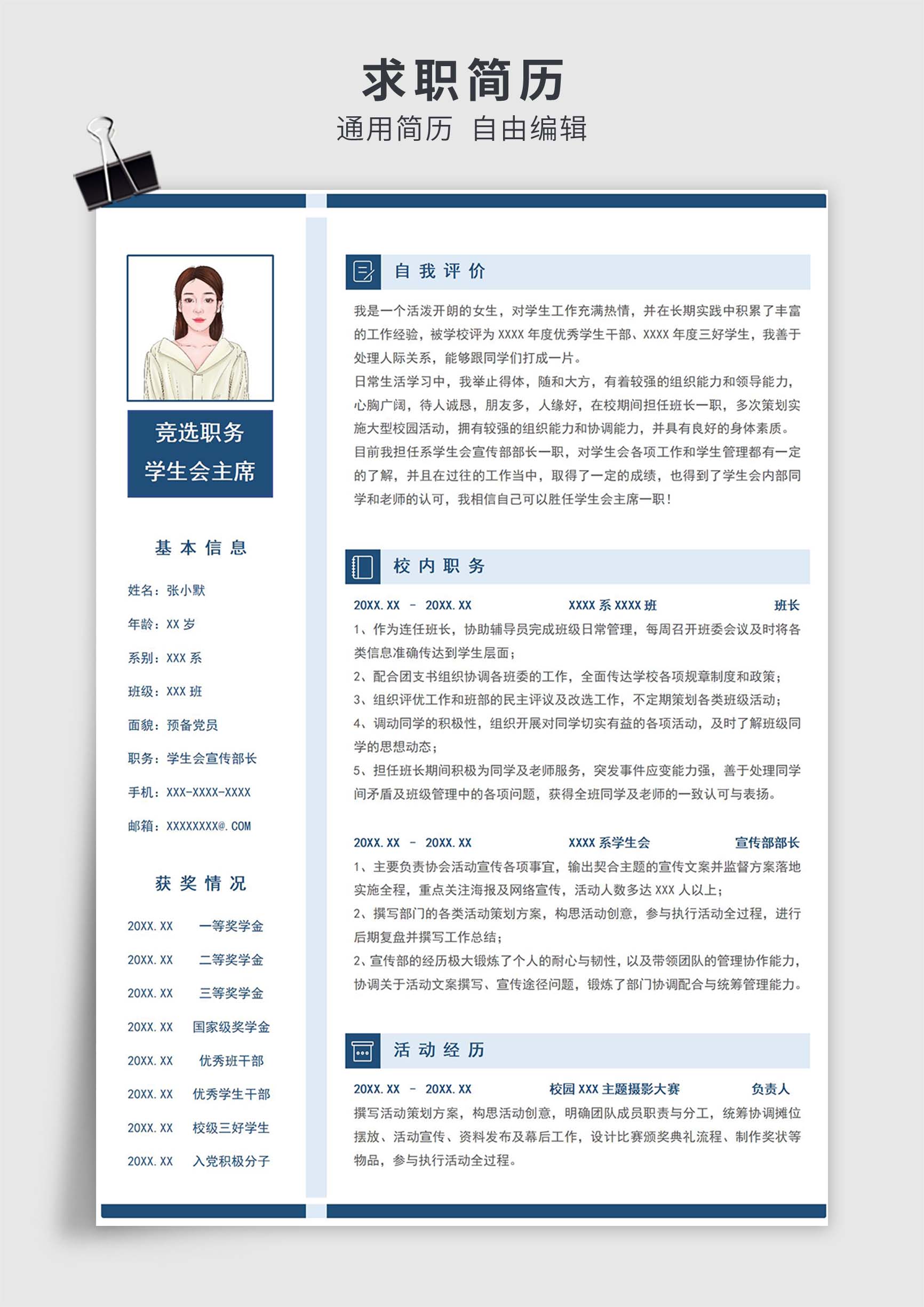
Task: Select the award 三等奖学金
Action: pyautogui.click(x=231, y=993)
